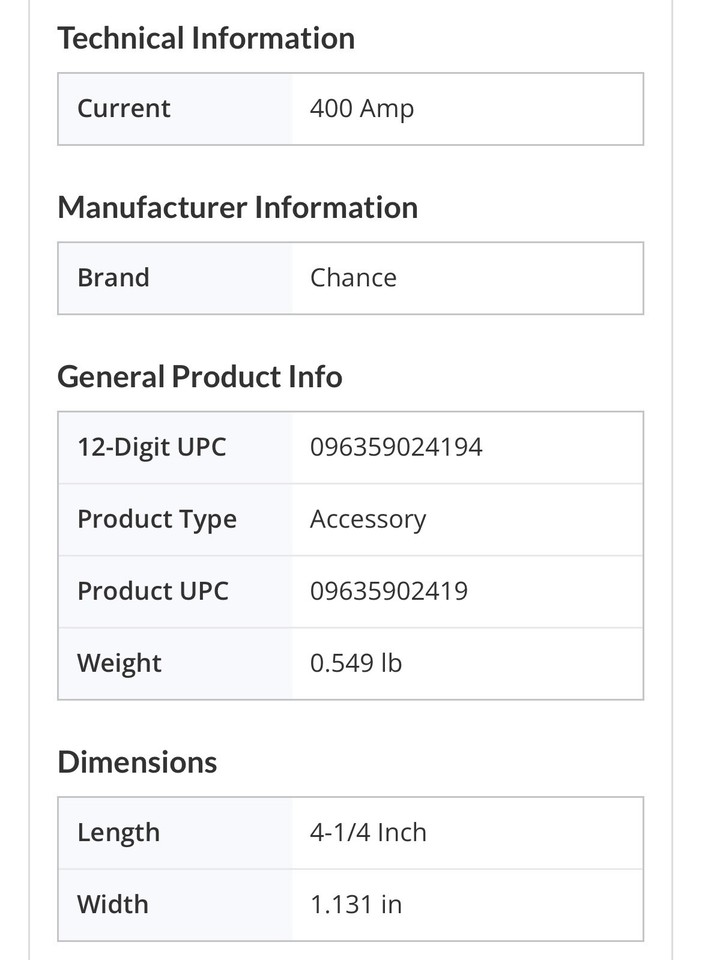Click the 400 Amp value

[362, 109]
